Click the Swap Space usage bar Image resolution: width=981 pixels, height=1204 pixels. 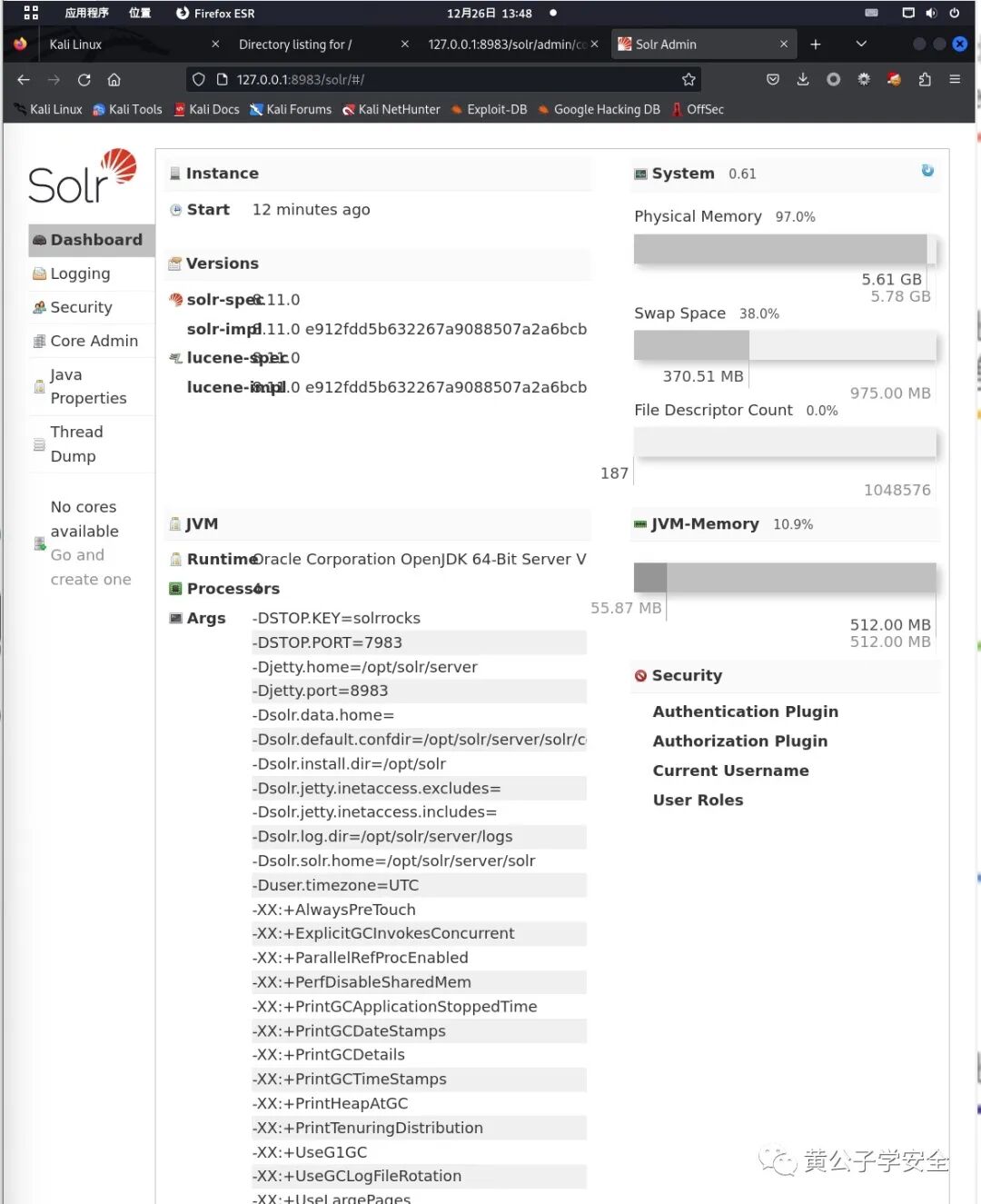pyautogui.click(x=785, y=345)
